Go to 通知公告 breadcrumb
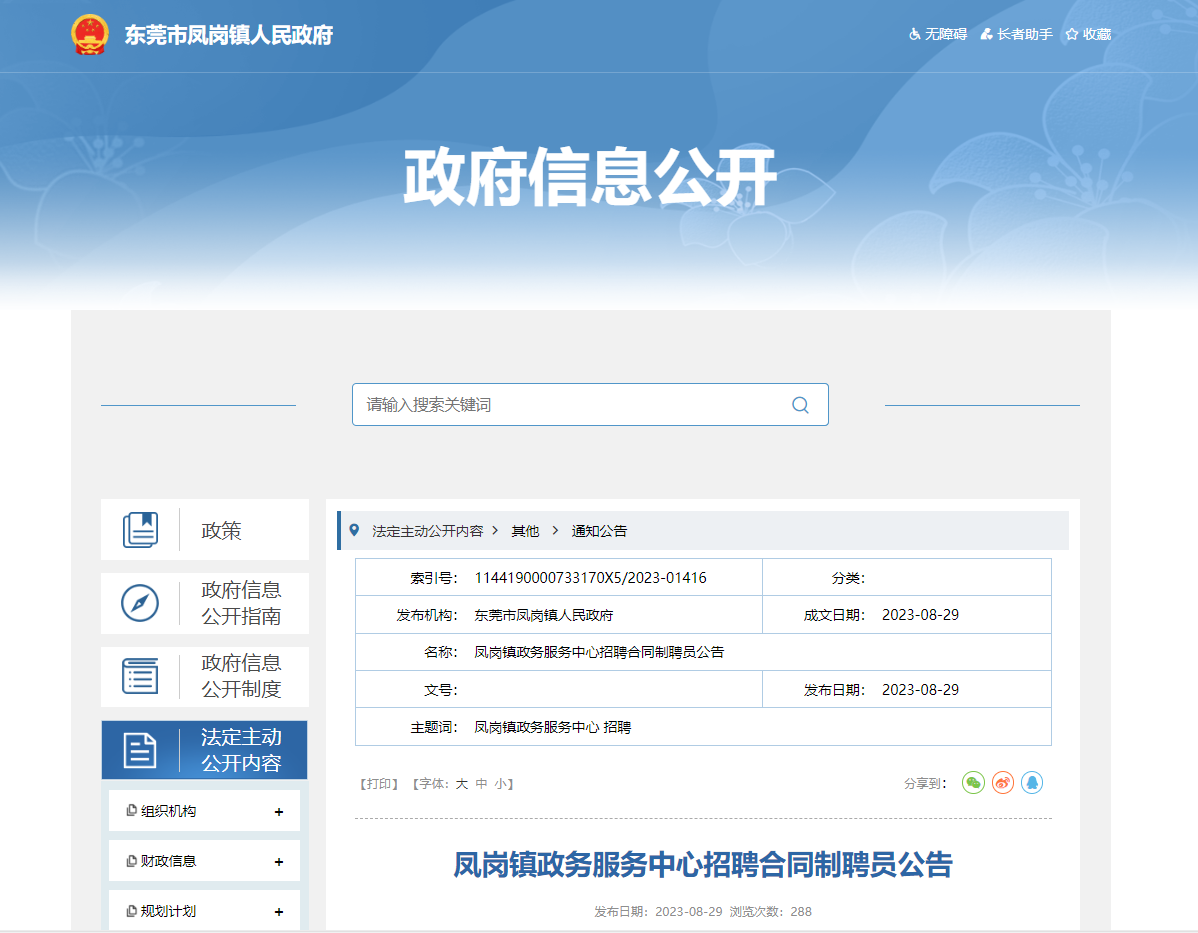1198x933 pixels. 599,531
